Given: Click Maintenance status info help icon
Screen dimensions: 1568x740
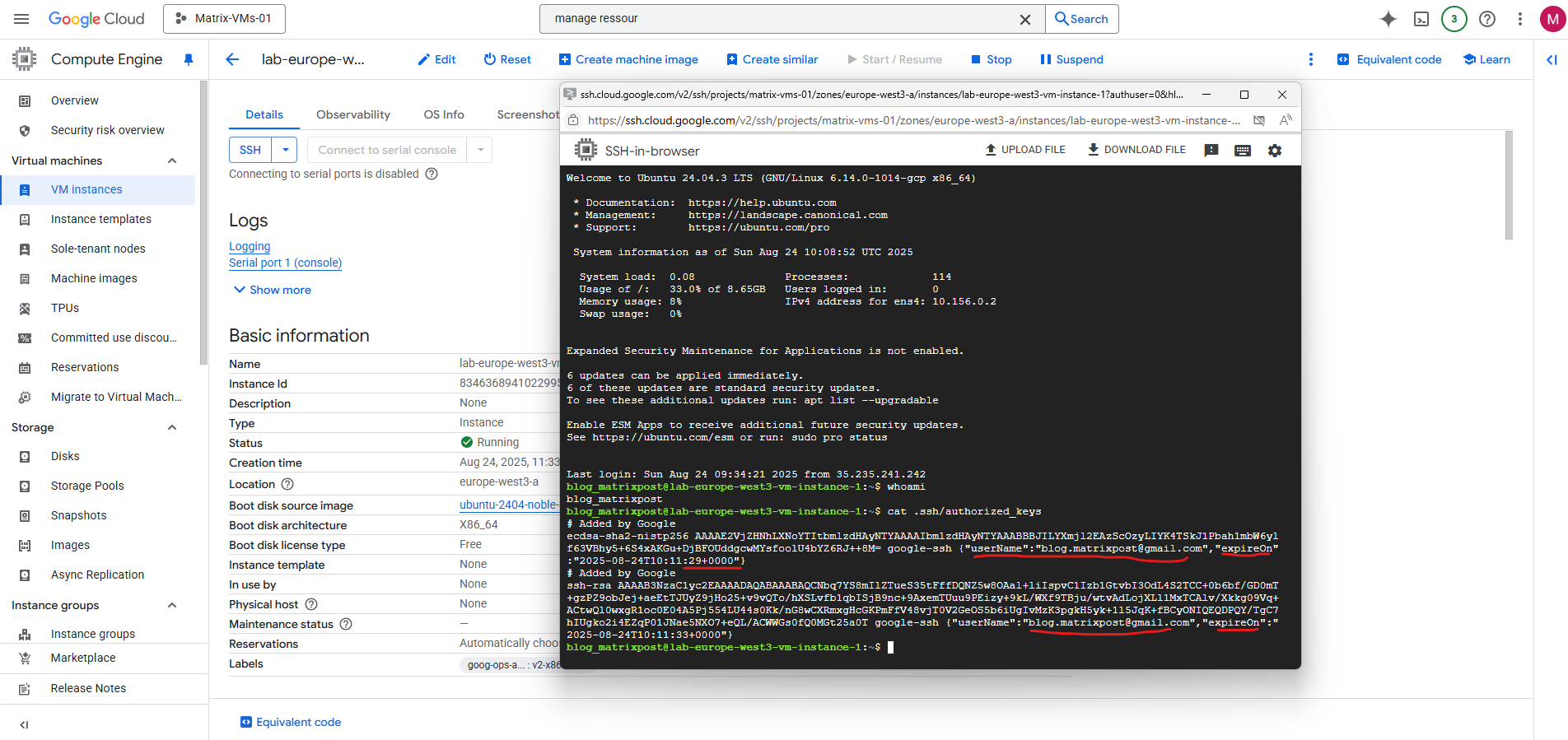Looking at the screenshot, I should point(346,624).
